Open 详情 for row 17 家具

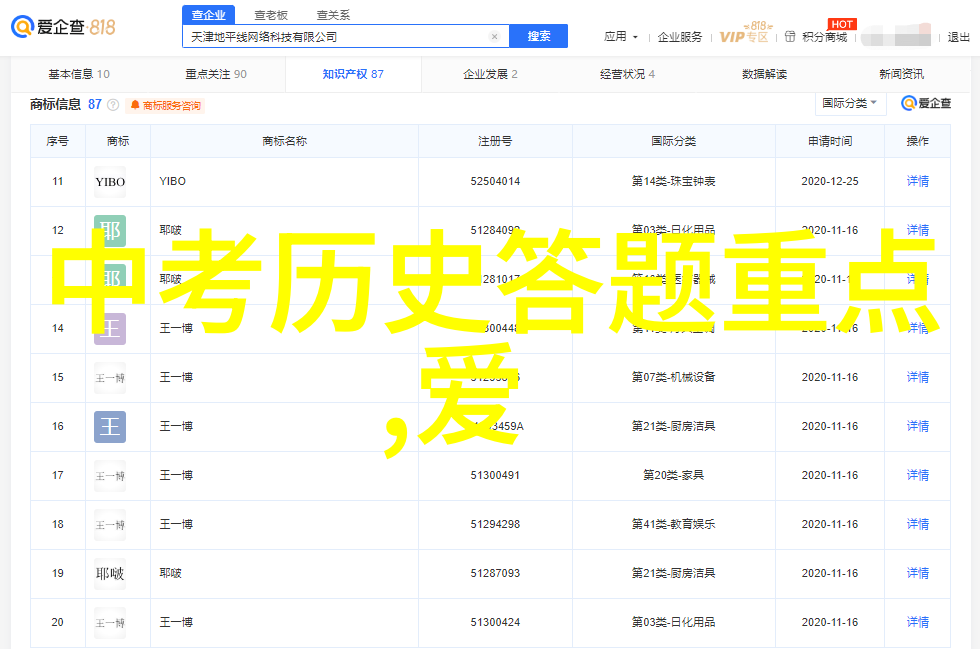coord(918,475)
